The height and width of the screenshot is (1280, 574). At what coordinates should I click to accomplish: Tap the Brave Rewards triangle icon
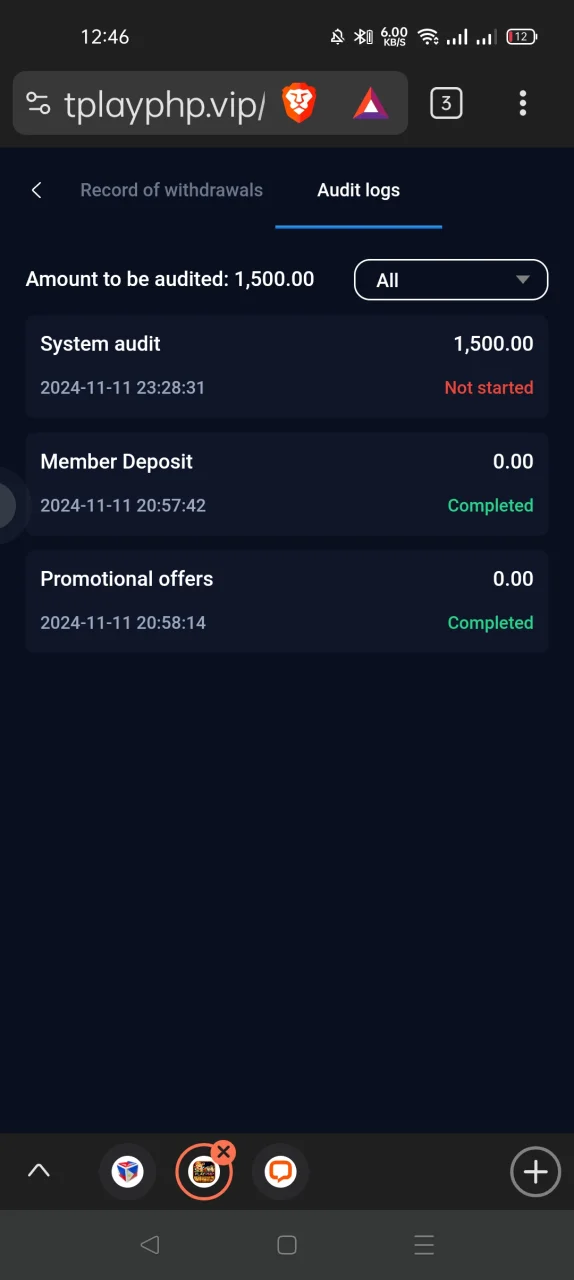(x=370, y=103)
